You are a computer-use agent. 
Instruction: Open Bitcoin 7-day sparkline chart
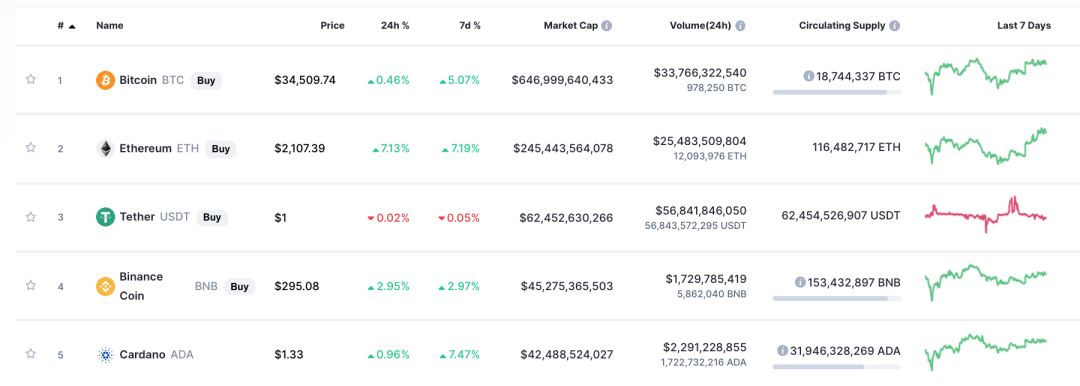point(986,76)
